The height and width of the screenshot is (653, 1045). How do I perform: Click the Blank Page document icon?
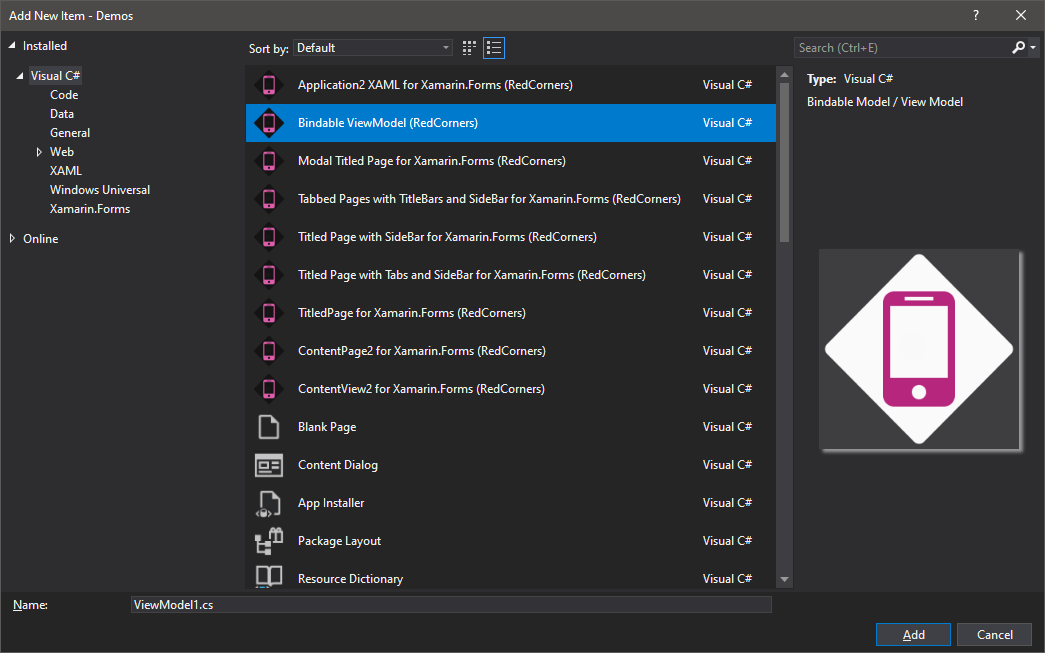269,426
